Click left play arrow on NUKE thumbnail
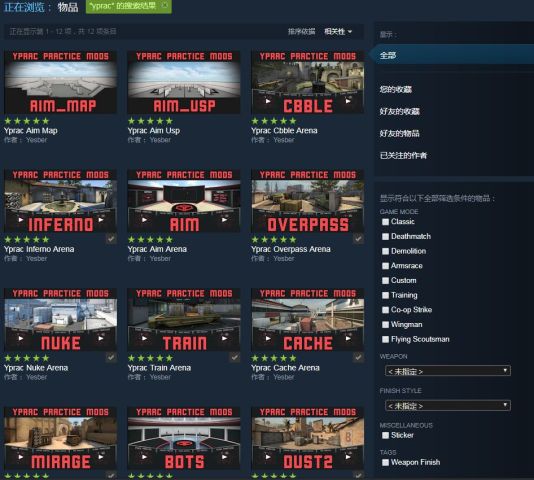Image resolution: width=534 pixels, height=480 pixels. tap(21, 338)
